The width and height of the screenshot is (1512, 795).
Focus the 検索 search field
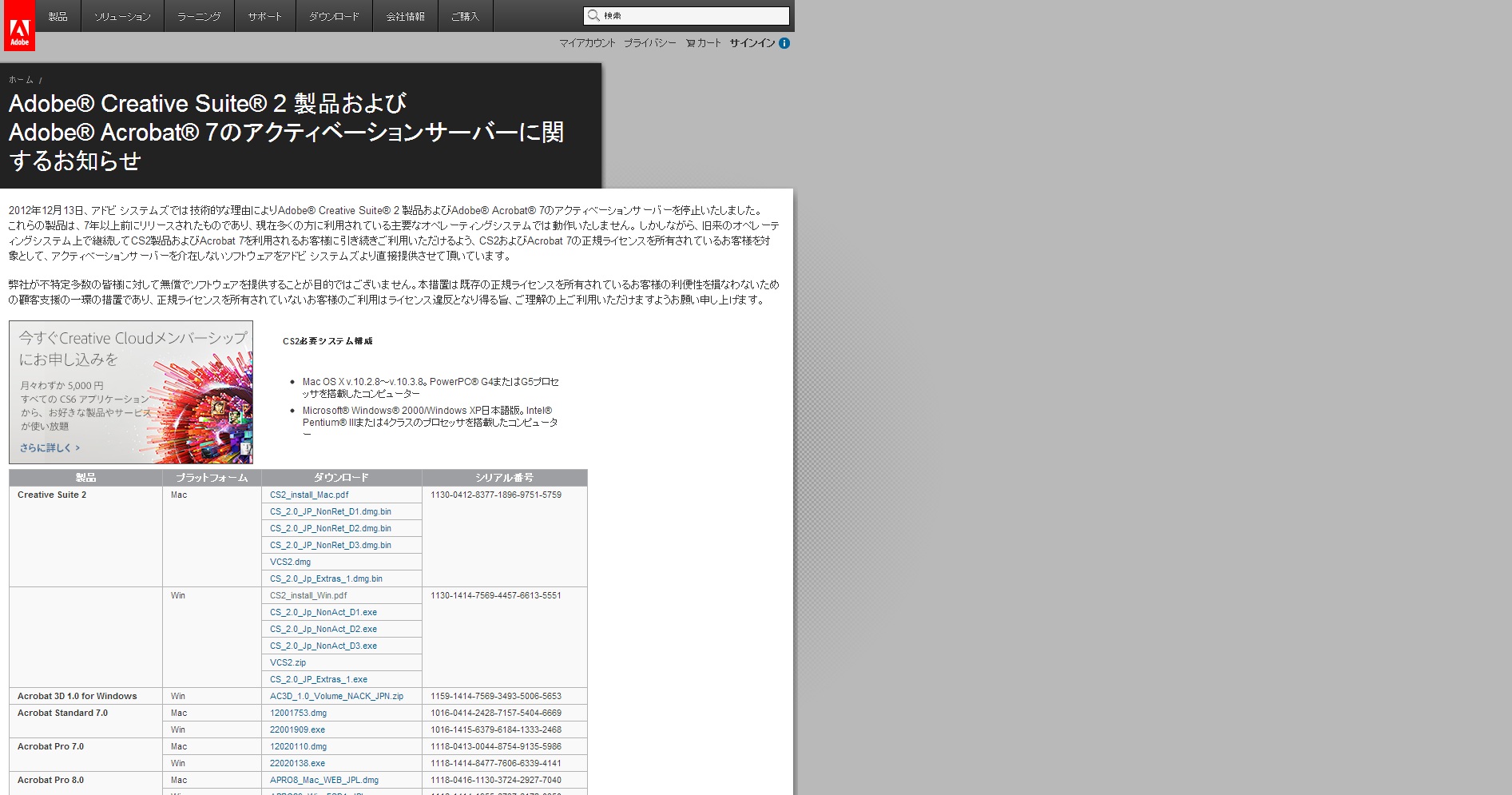tap(687, 15)
